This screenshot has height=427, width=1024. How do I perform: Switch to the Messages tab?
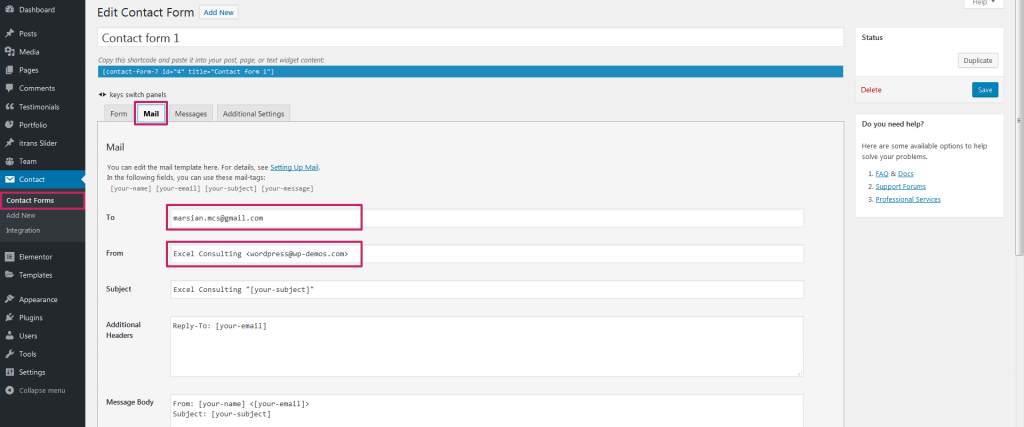pyautogui.click(x=190, y=114)
